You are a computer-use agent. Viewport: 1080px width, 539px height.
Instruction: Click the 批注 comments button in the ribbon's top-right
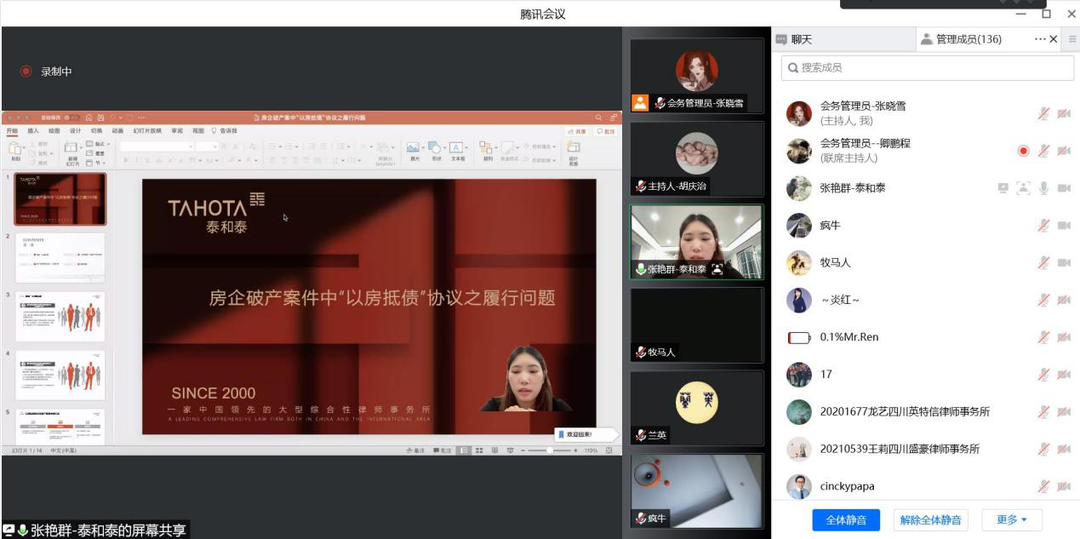pos(606,131)
